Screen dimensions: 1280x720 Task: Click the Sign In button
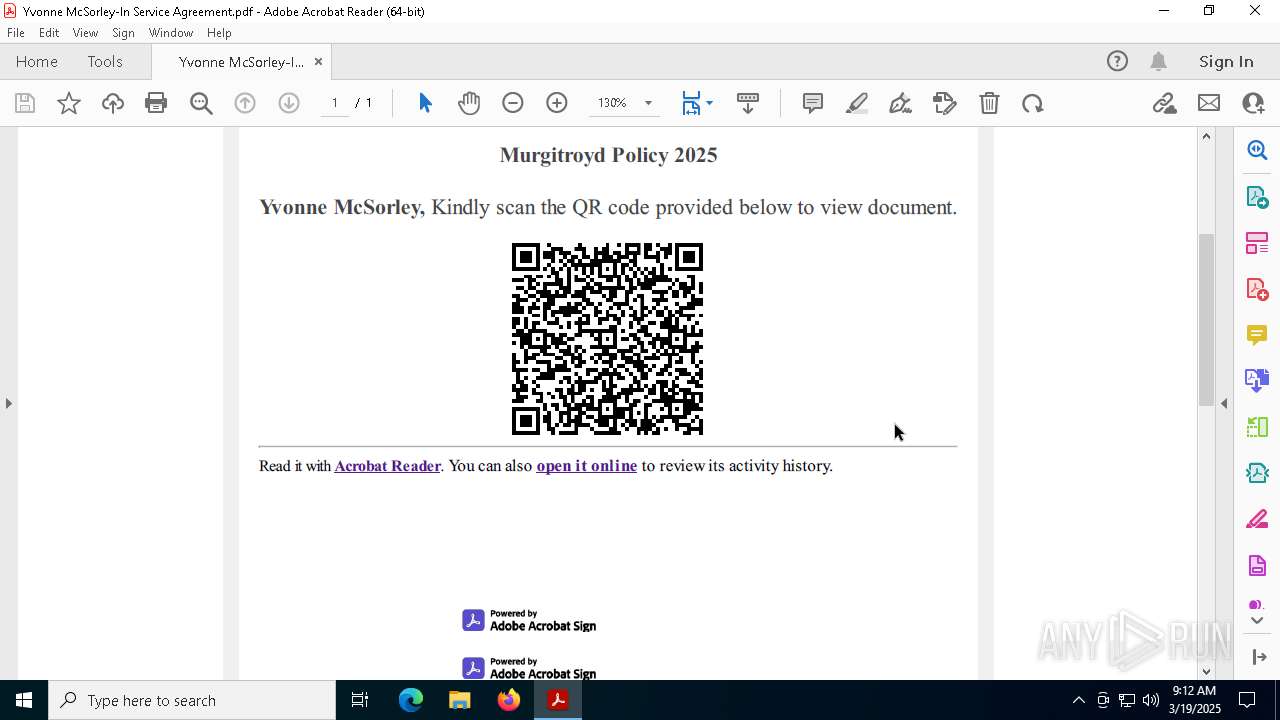pos(1226,61)
